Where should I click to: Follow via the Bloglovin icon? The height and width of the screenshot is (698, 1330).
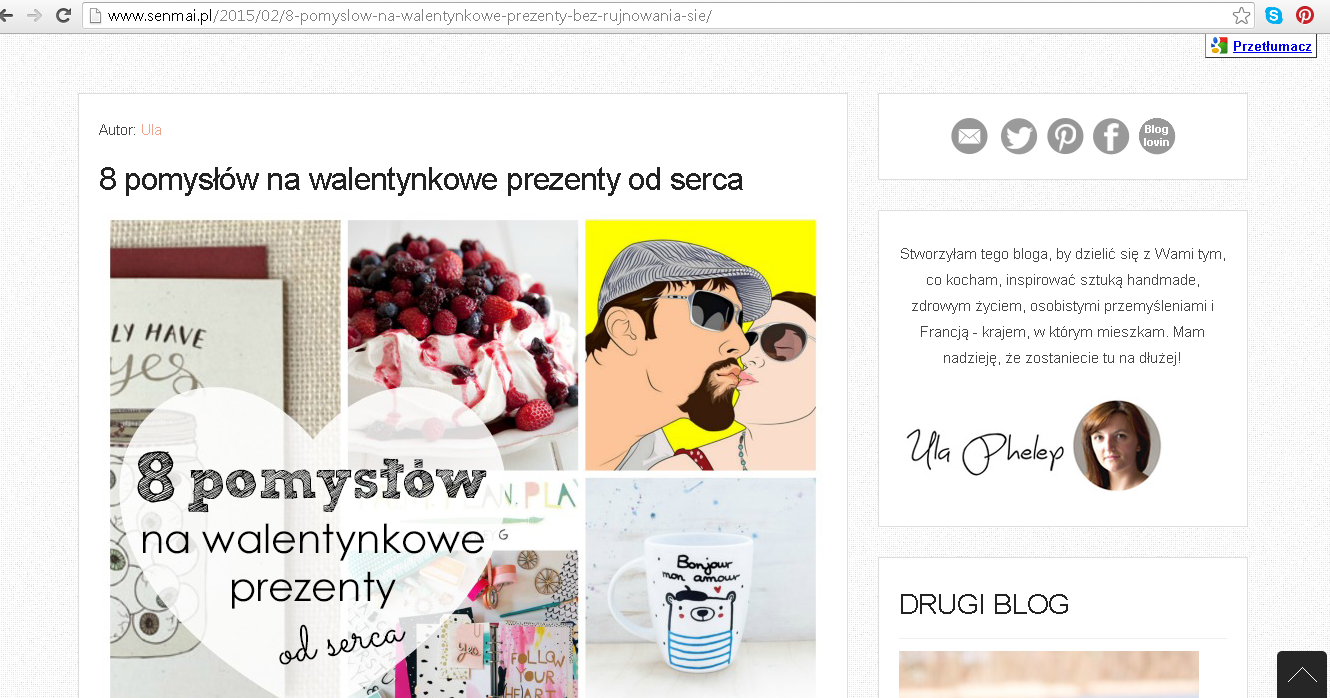[1157, 136]
